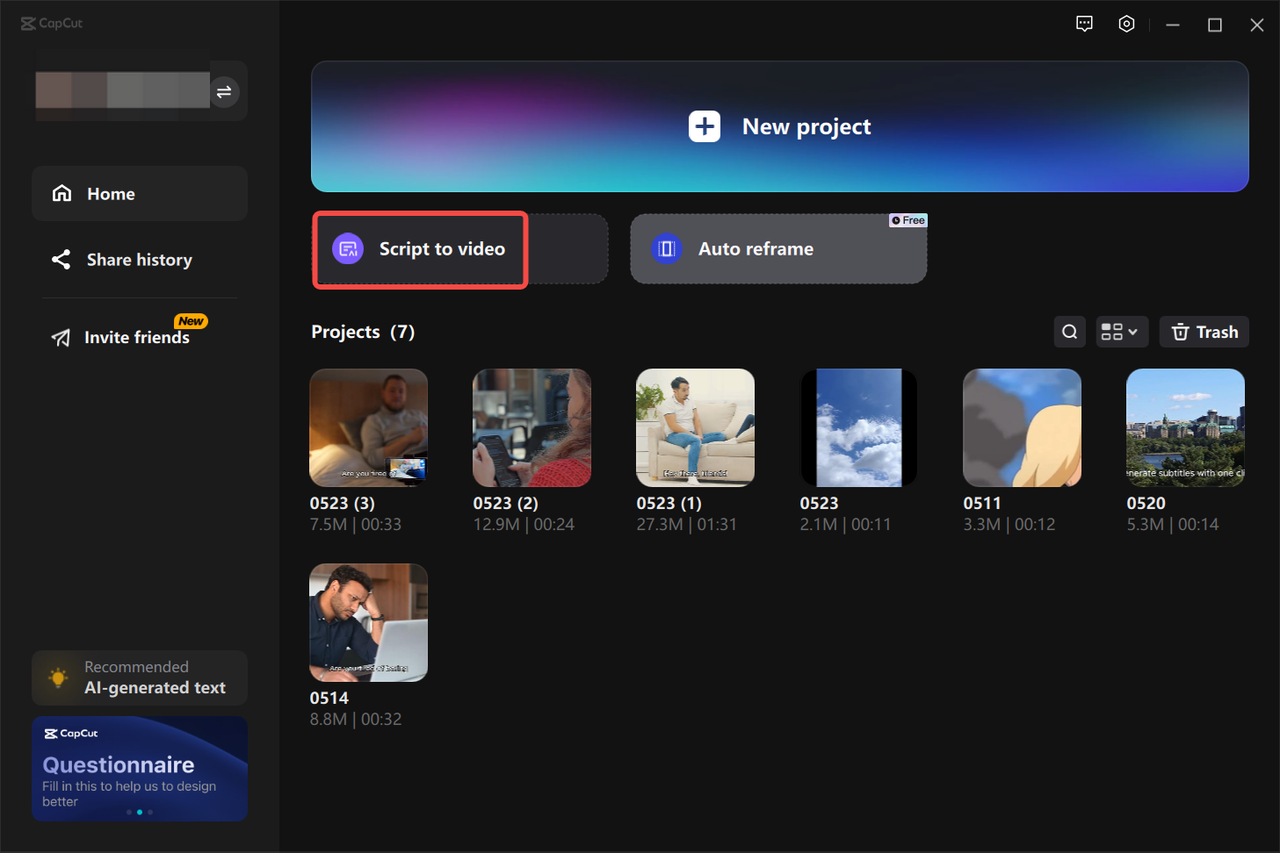Switch questionnaire banner using carousel dots
The width and height of the screenshot is (1280, 853).
click(x=139, y=811)
